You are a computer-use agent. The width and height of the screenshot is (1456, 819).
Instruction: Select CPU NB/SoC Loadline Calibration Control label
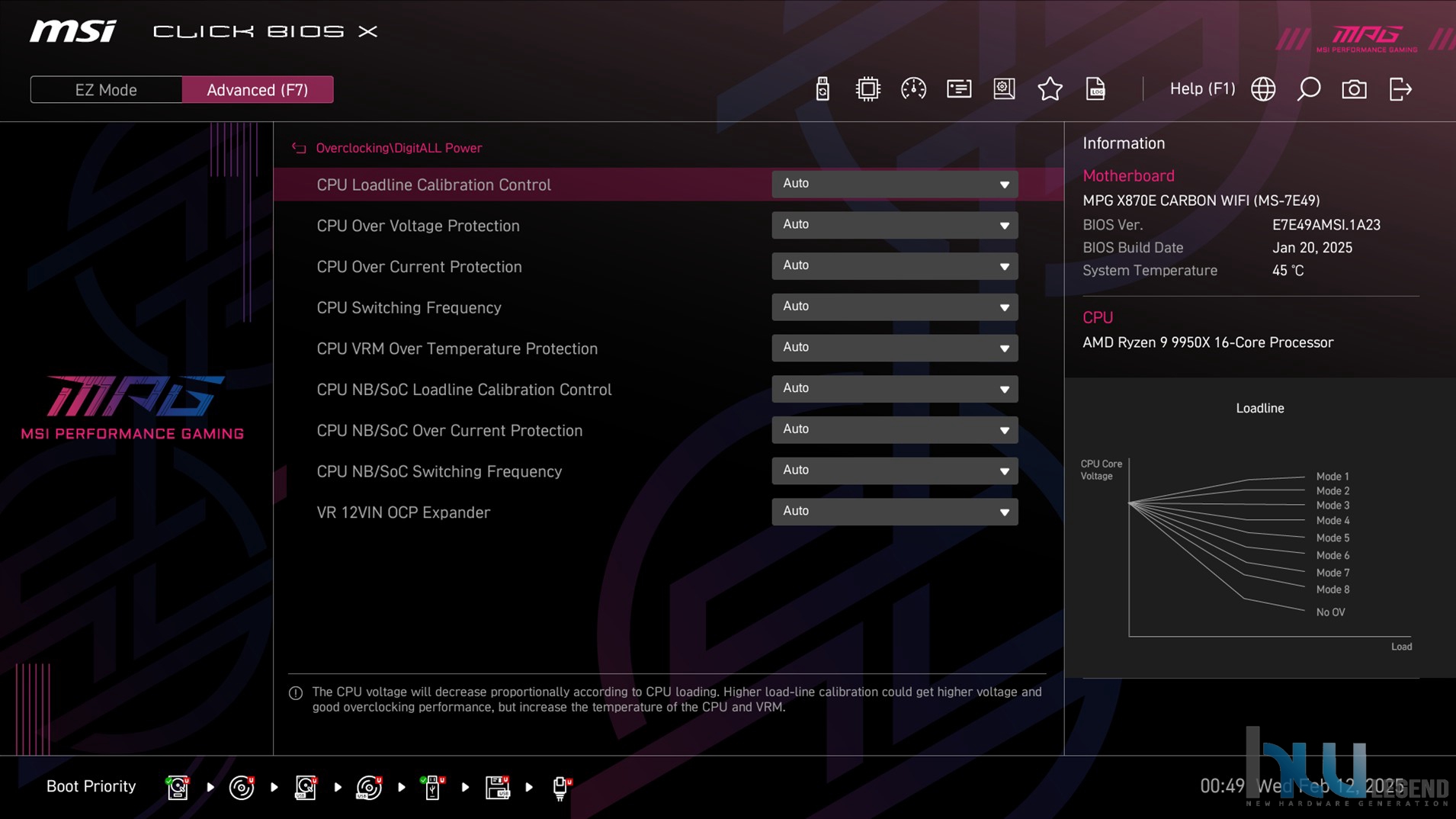(x=463, y=390)
